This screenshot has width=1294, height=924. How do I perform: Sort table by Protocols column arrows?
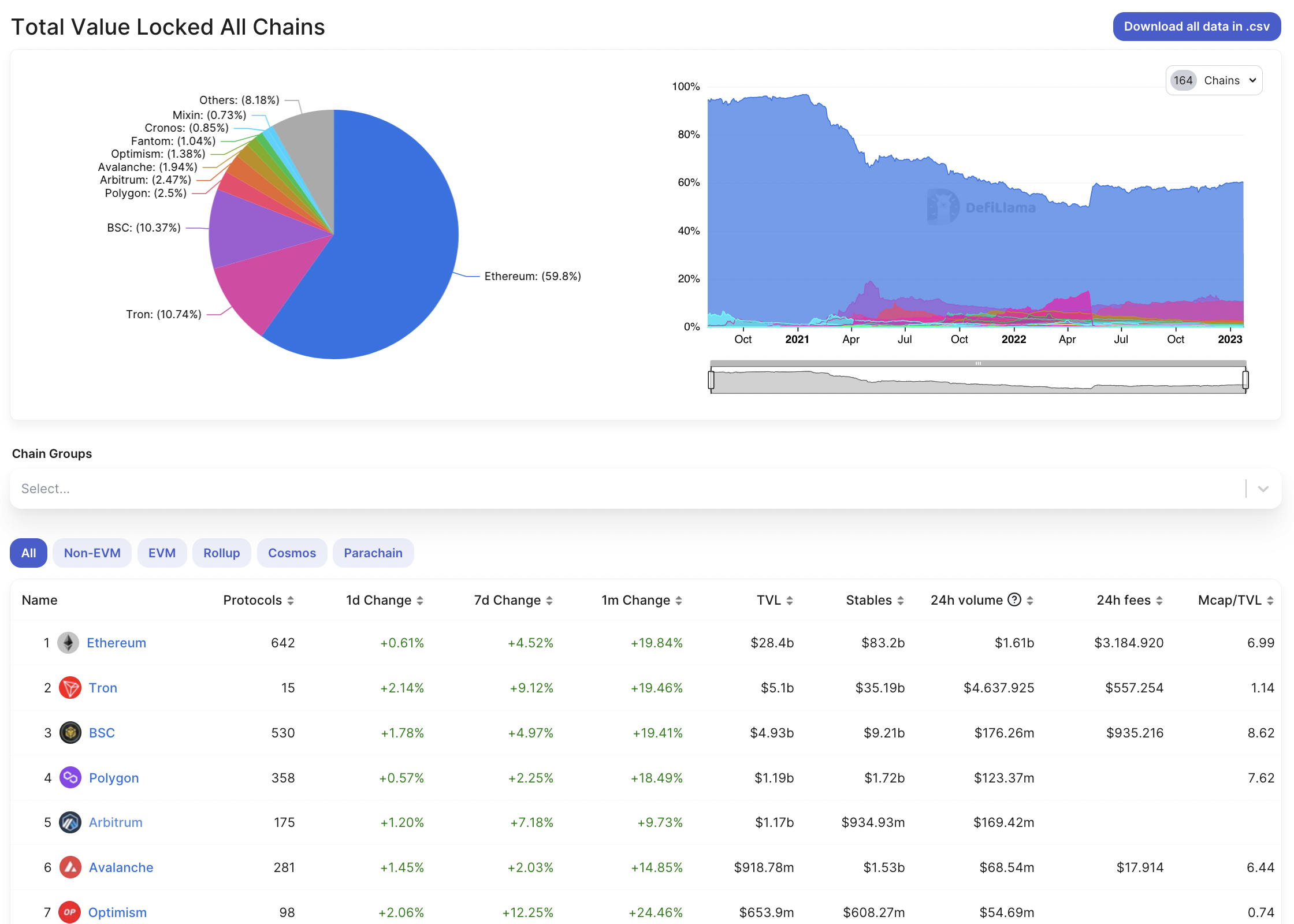pos(291,601)
